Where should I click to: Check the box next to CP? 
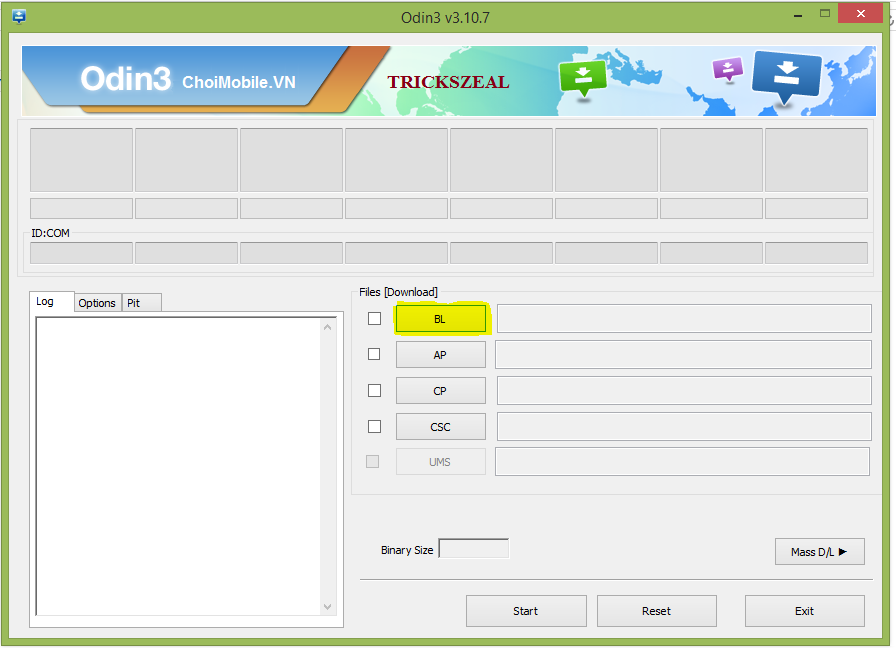(374, 390)
